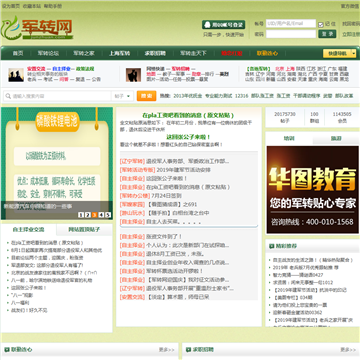Screen dimensions: 360x360
Task: Switch the banner carousel to slide 5
Action: point(108,215)
